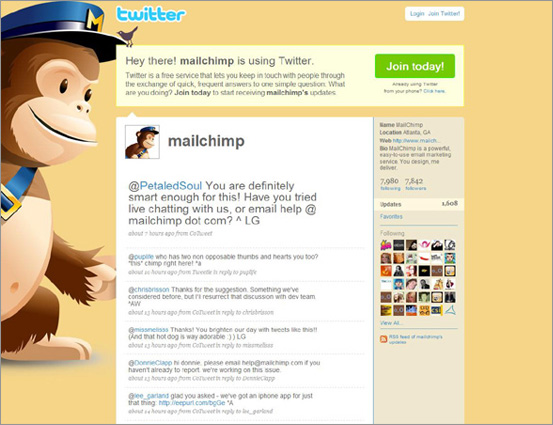Click the Login link
Image resolution: width=553 pixels, height=425 pixels.
(x=417, y=14)
